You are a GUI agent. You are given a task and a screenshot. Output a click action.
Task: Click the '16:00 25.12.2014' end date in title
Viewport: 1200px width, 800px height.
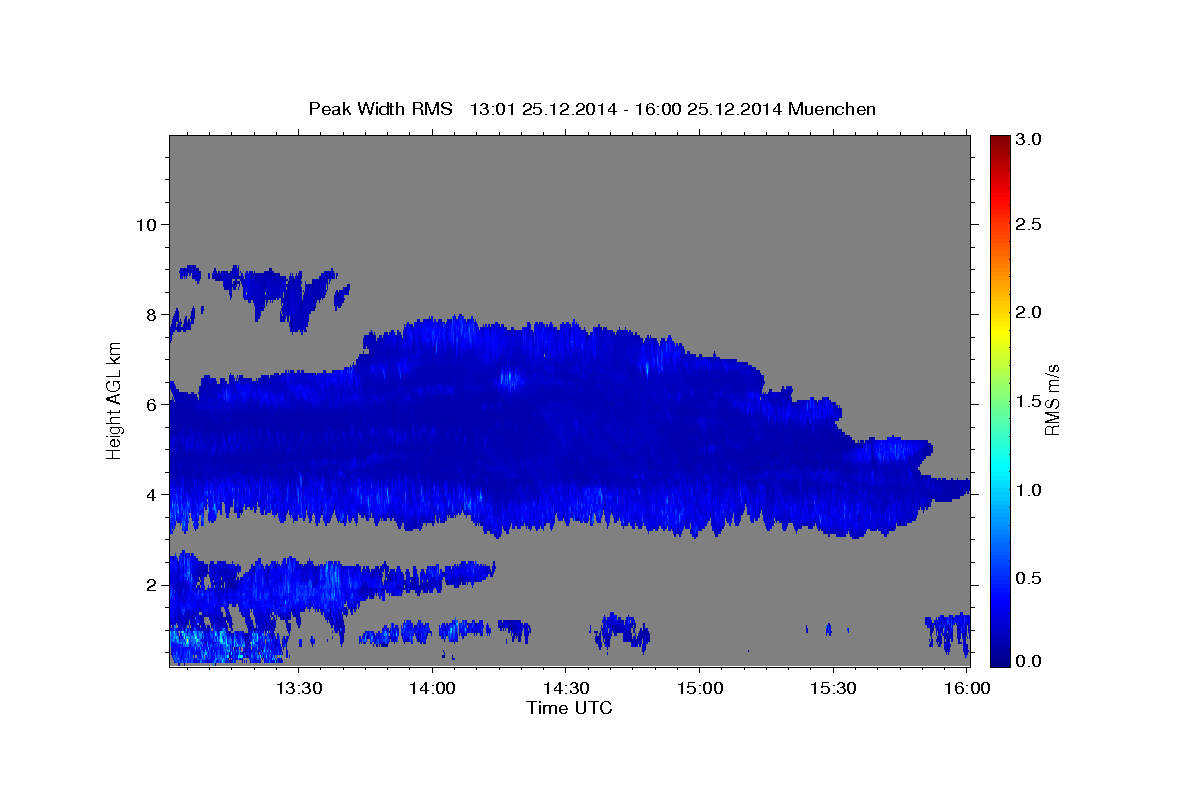pos(707,109)
